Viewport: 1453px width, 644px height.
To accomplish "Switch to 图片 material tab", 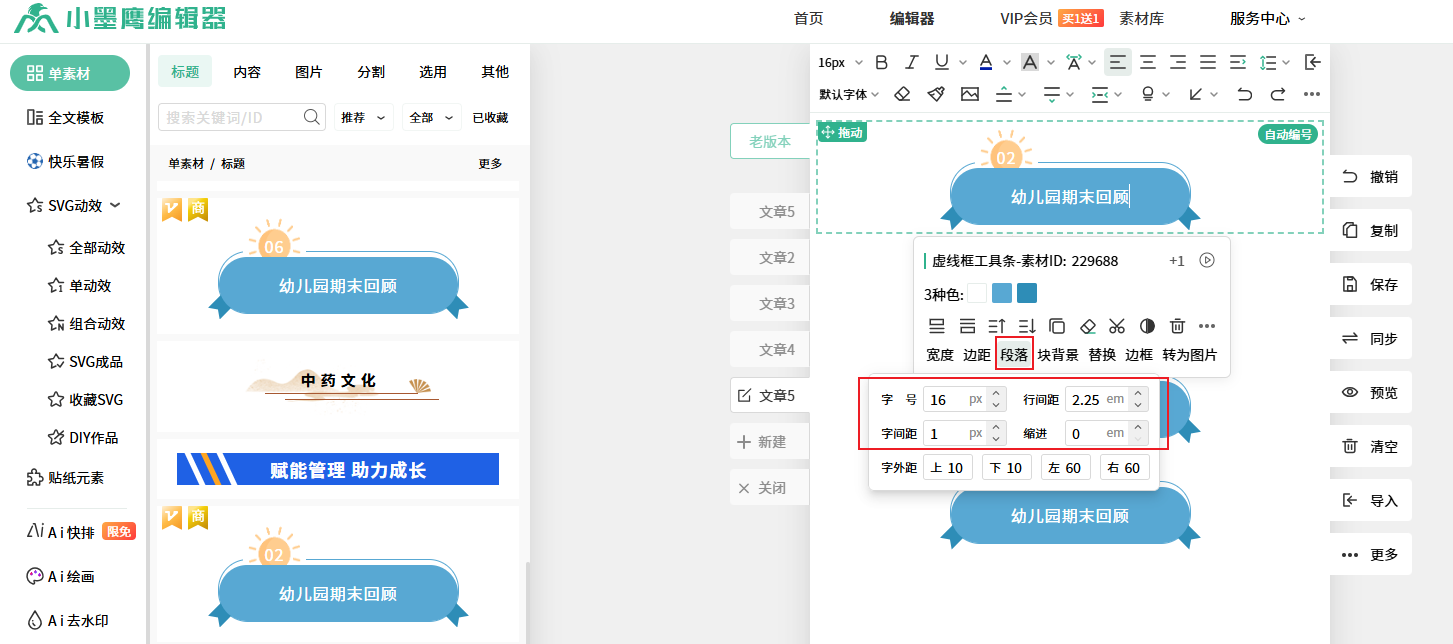I will click(309, 72).
